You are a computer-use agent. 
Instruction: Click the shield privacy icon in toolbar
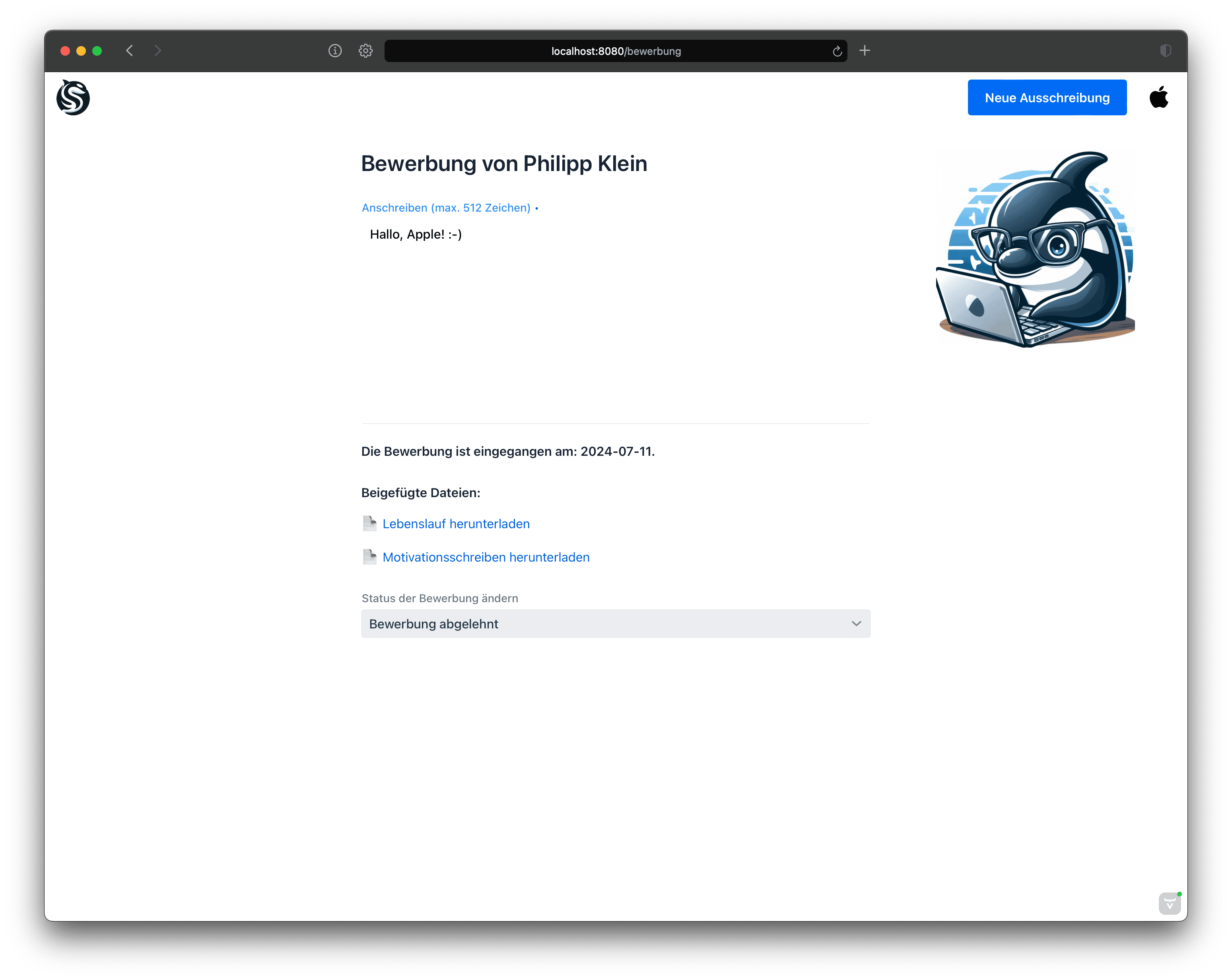pyautogui.click(x=1166, y=51)
